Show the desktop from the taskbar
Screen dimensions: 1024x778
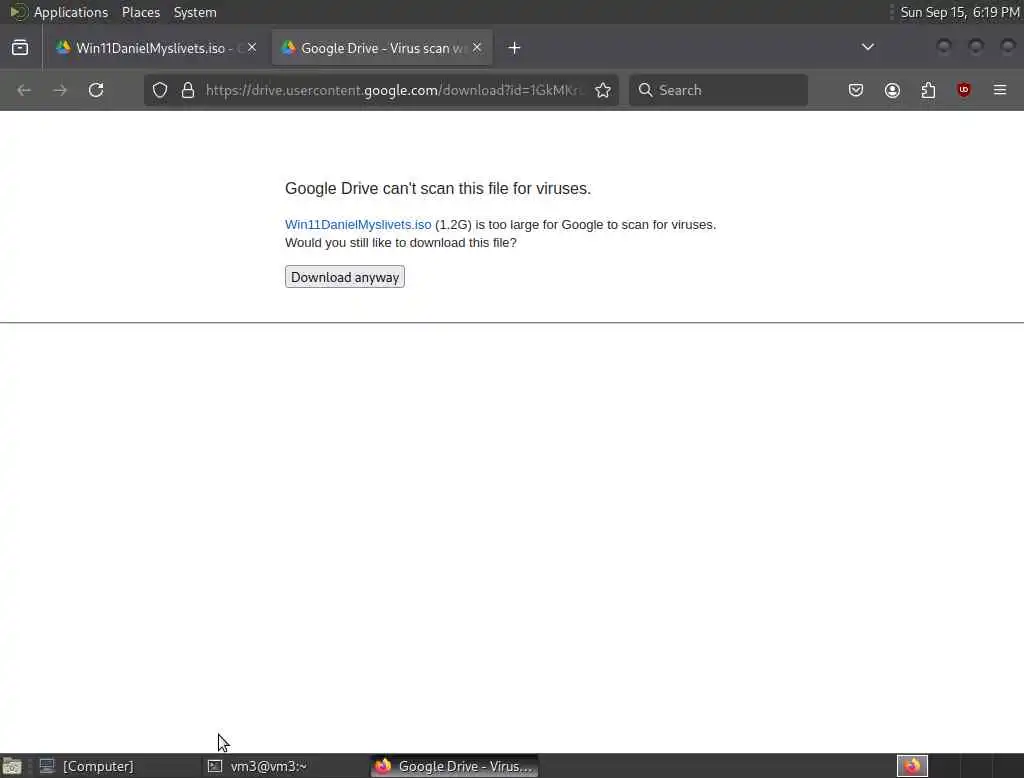[x=12, y=766]
